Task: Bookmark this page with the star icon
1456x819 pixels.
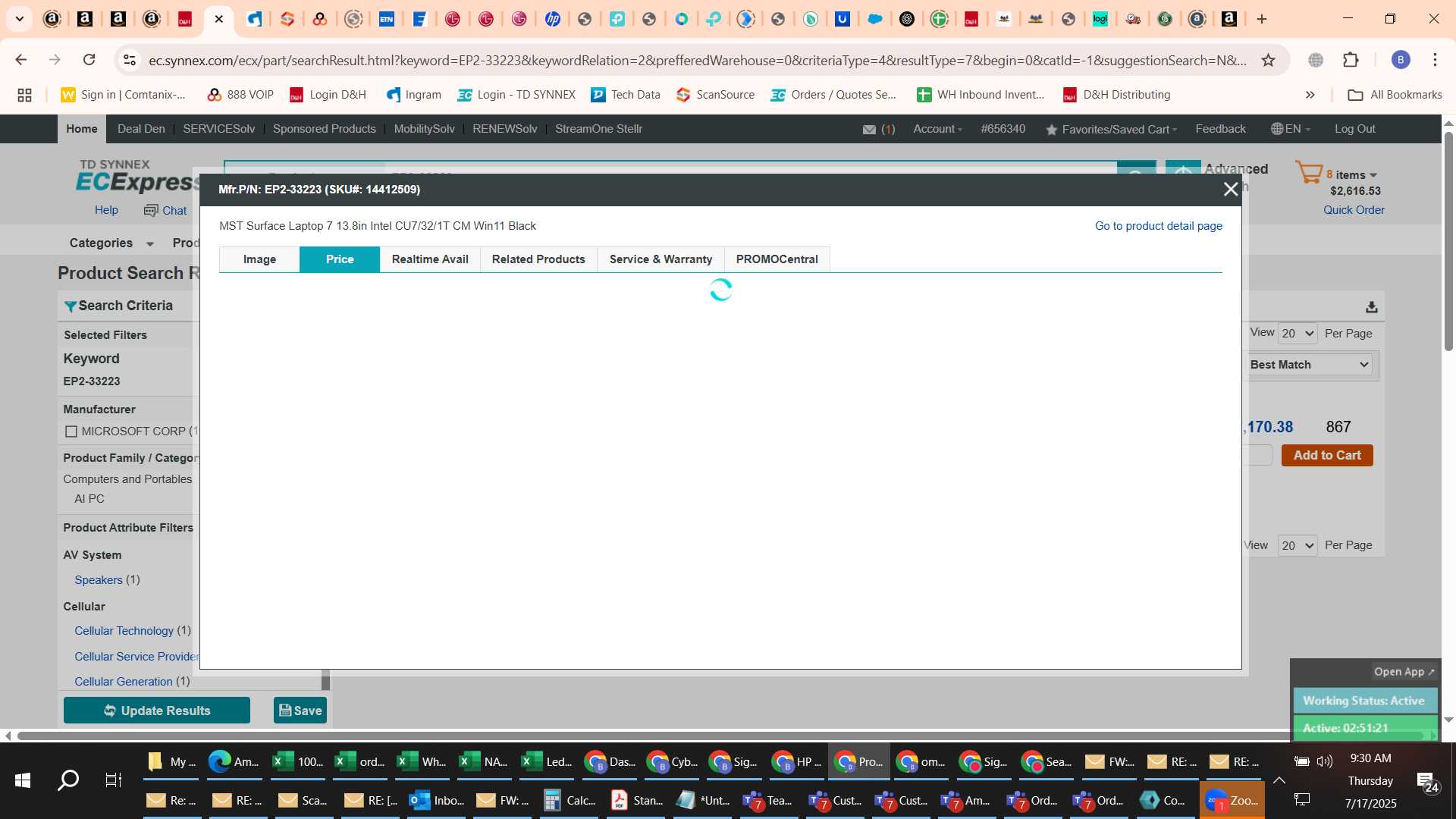Action: [x=1268, y=60]
